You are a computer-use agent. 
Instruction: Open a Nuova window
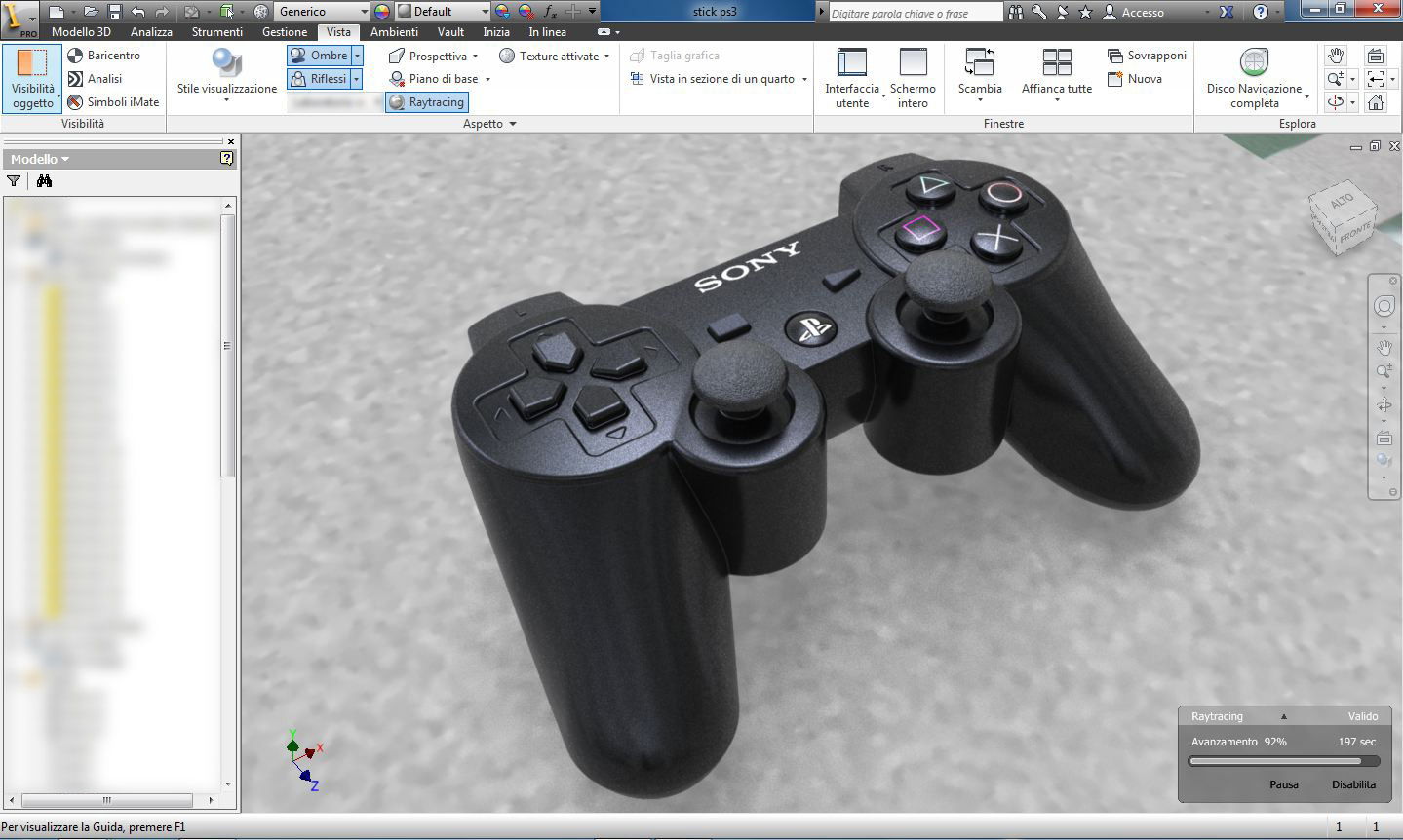coord(1134,79)
